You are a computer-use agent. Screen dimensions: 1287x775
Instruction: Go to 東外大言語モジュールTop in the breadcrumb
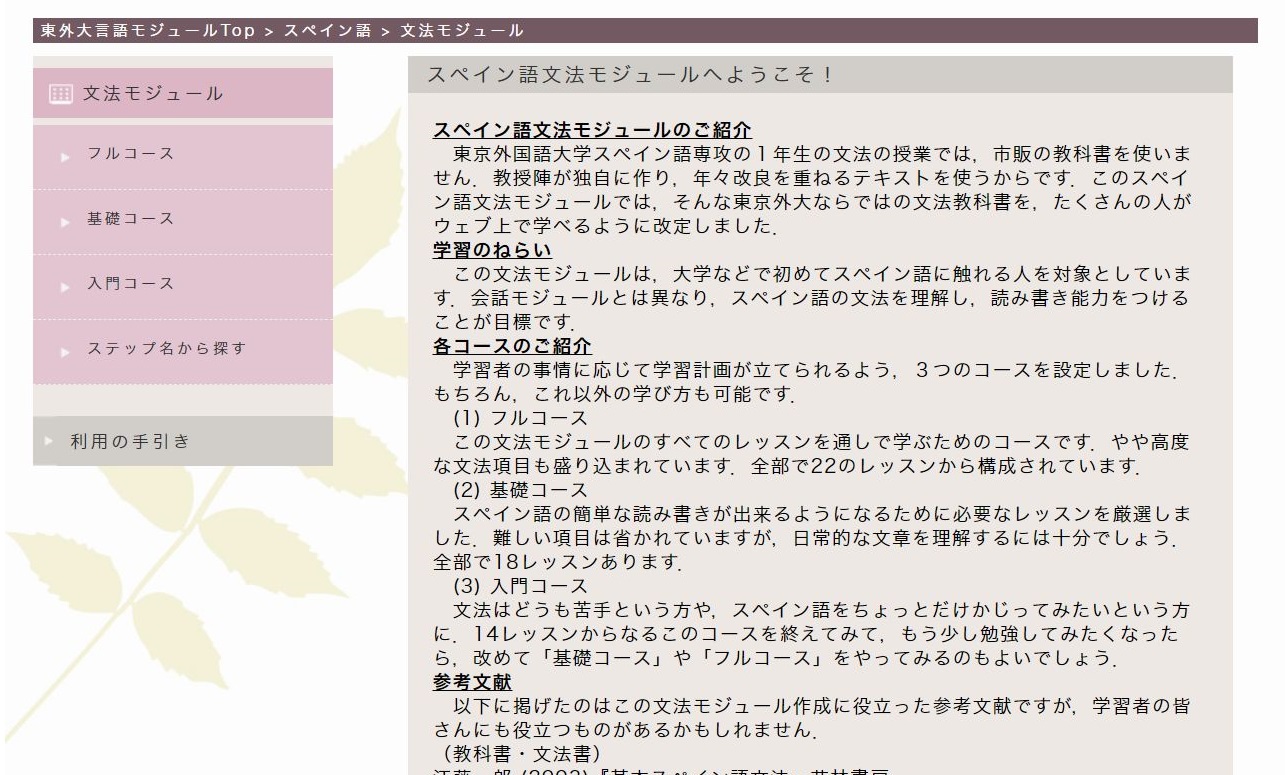point(148,31)
